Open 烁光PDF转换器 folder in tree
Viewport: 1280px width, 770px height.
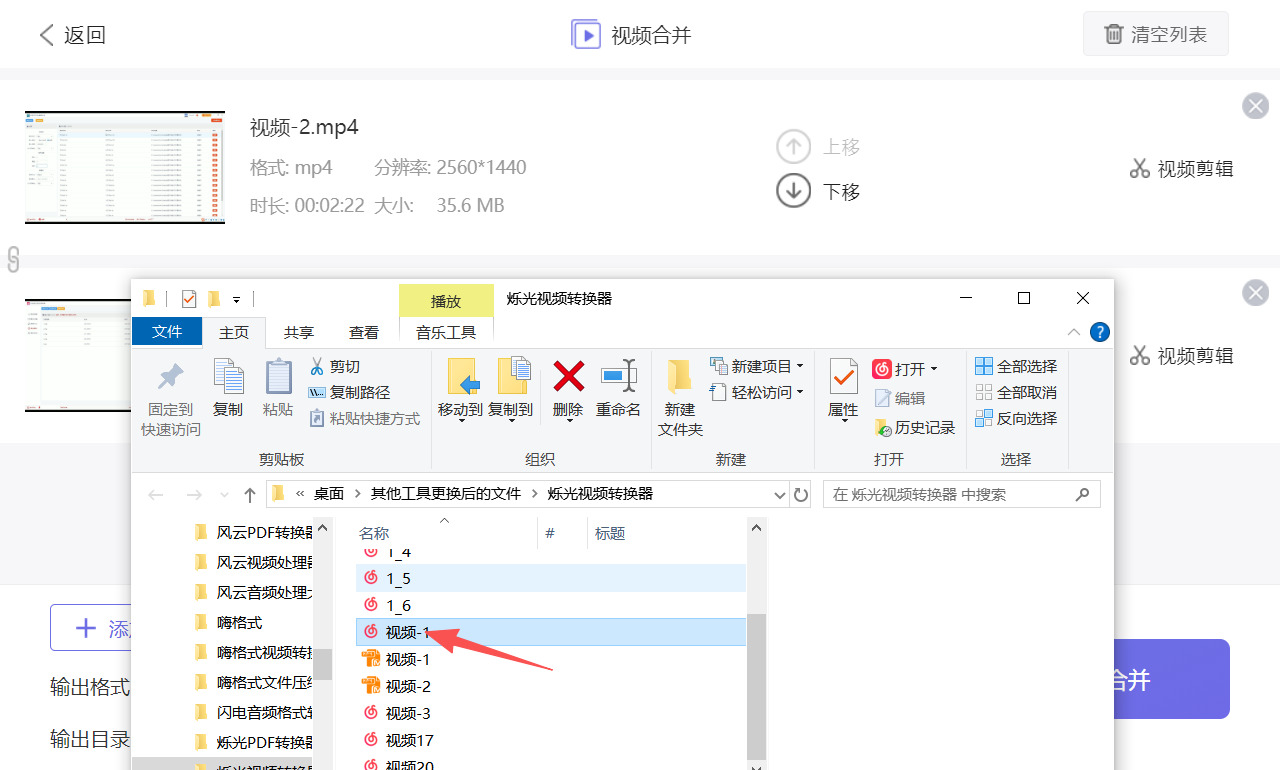coord(254,742)
